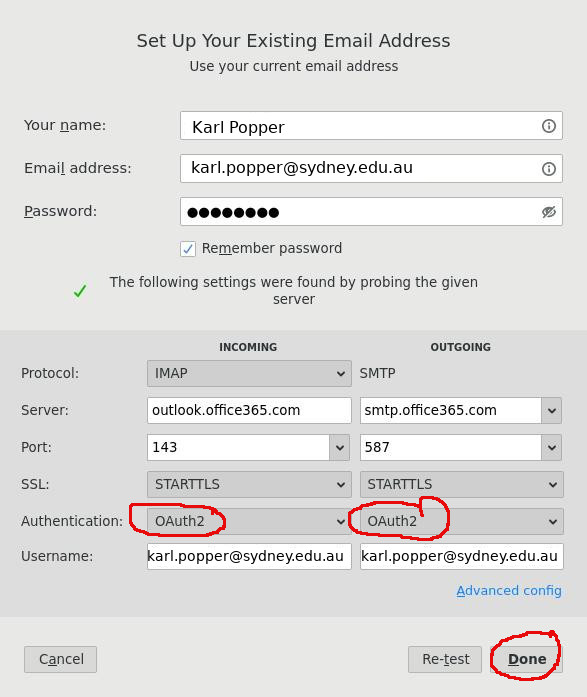Click the incoming Username field

click(x=249, y=556)
